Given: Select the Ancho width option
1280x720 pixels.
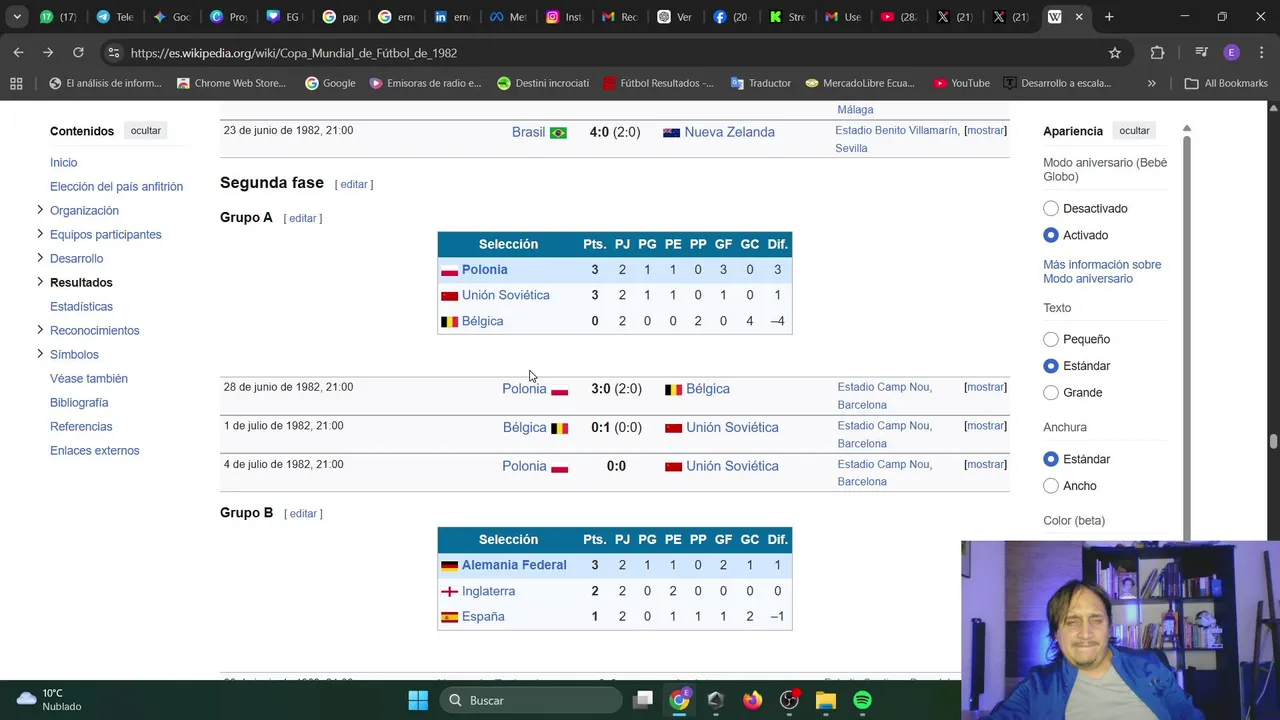Looking at the screenshot, I should (x=1051, y=485).
